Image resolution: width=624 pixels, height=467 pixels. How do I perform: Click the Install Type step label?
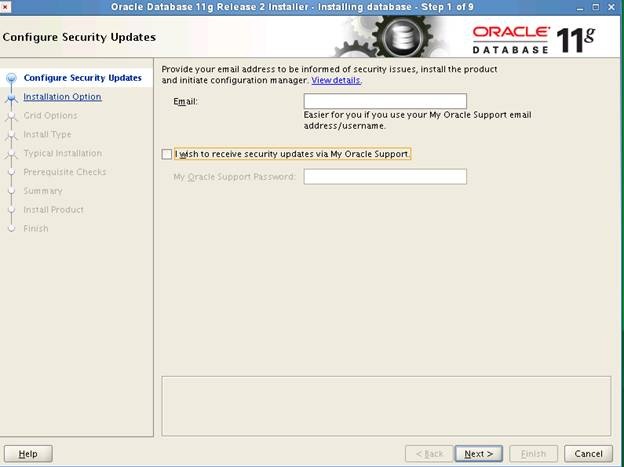(x=47, y=134)
